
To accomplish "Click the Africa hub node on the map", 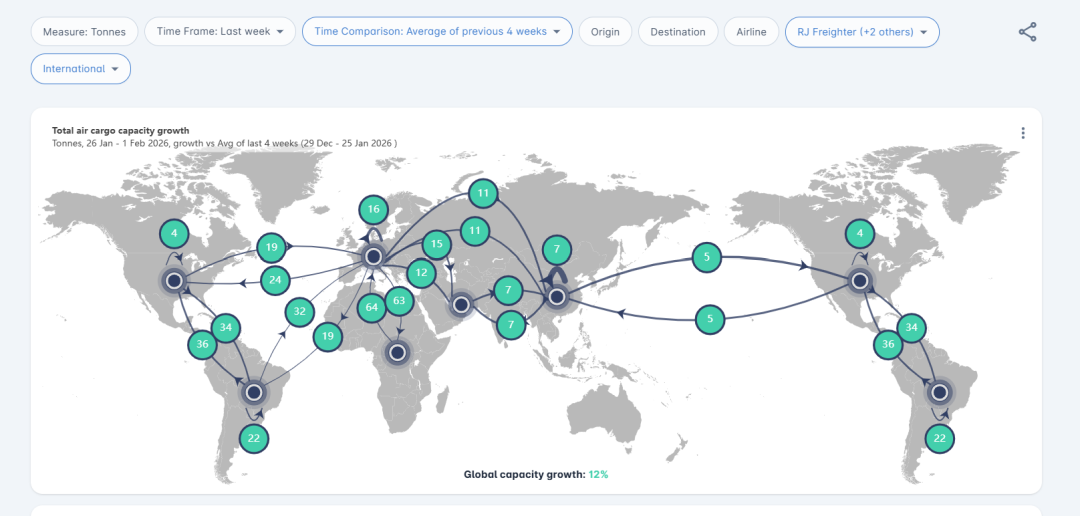I will (x=398, y=352).
